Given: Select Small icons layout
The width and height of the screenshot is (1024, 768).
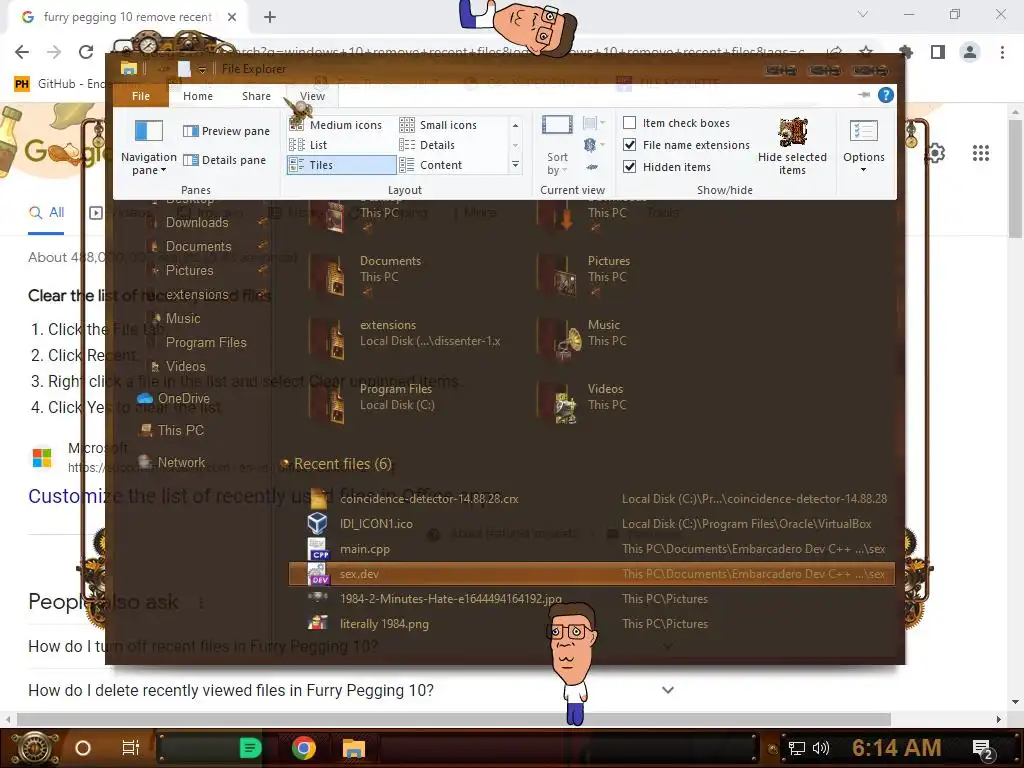Looking at the screenshot, I should (438, 125).
